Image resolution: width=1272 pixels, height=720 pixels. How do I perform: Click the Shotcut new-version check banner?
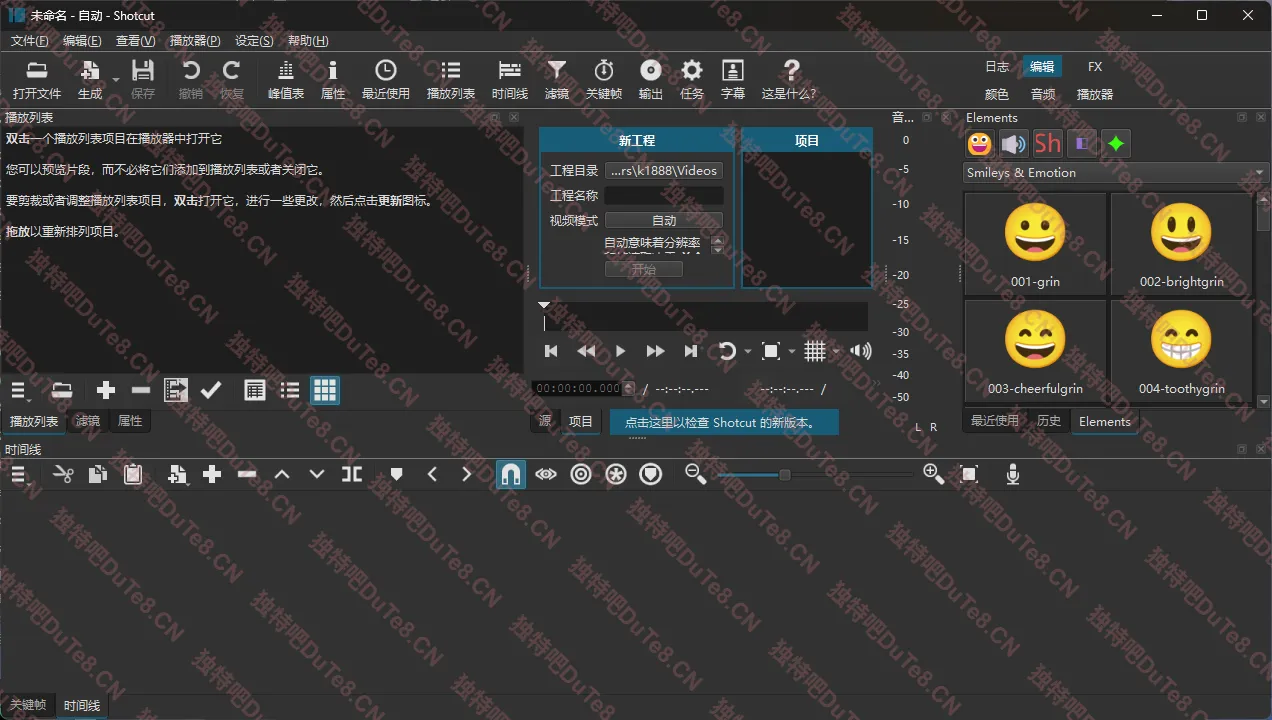[x=724, y=422]
